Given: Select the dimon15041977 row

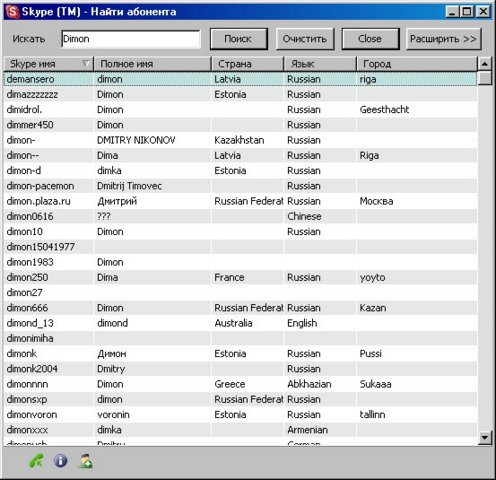Looking at the screenshot, I should pyautogui.click(x=240, y=247).
